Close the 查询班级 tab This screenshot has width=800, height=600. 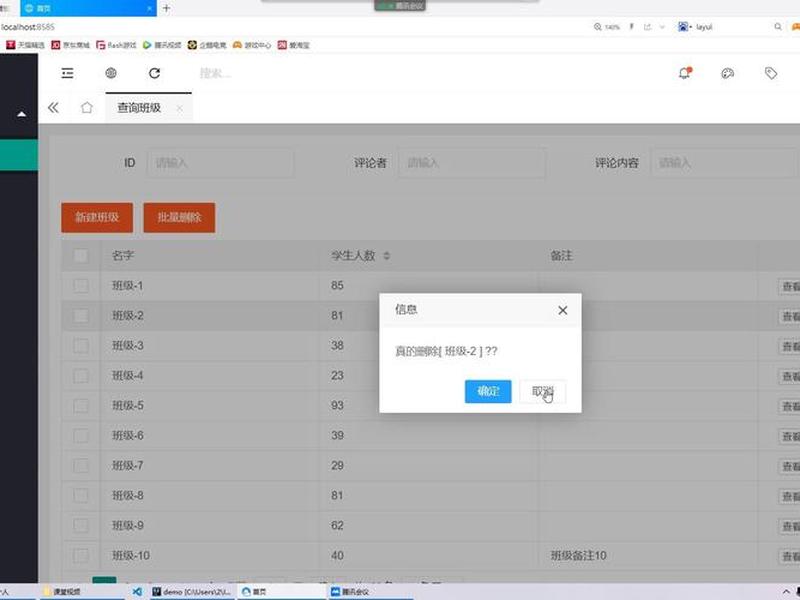coord(179,108)
